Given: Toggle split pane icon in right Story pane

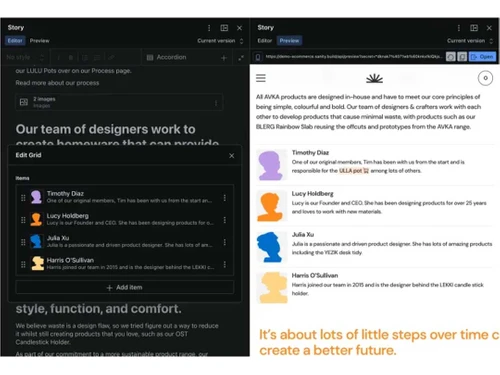Looking at the screenshot, I should 474,28.
